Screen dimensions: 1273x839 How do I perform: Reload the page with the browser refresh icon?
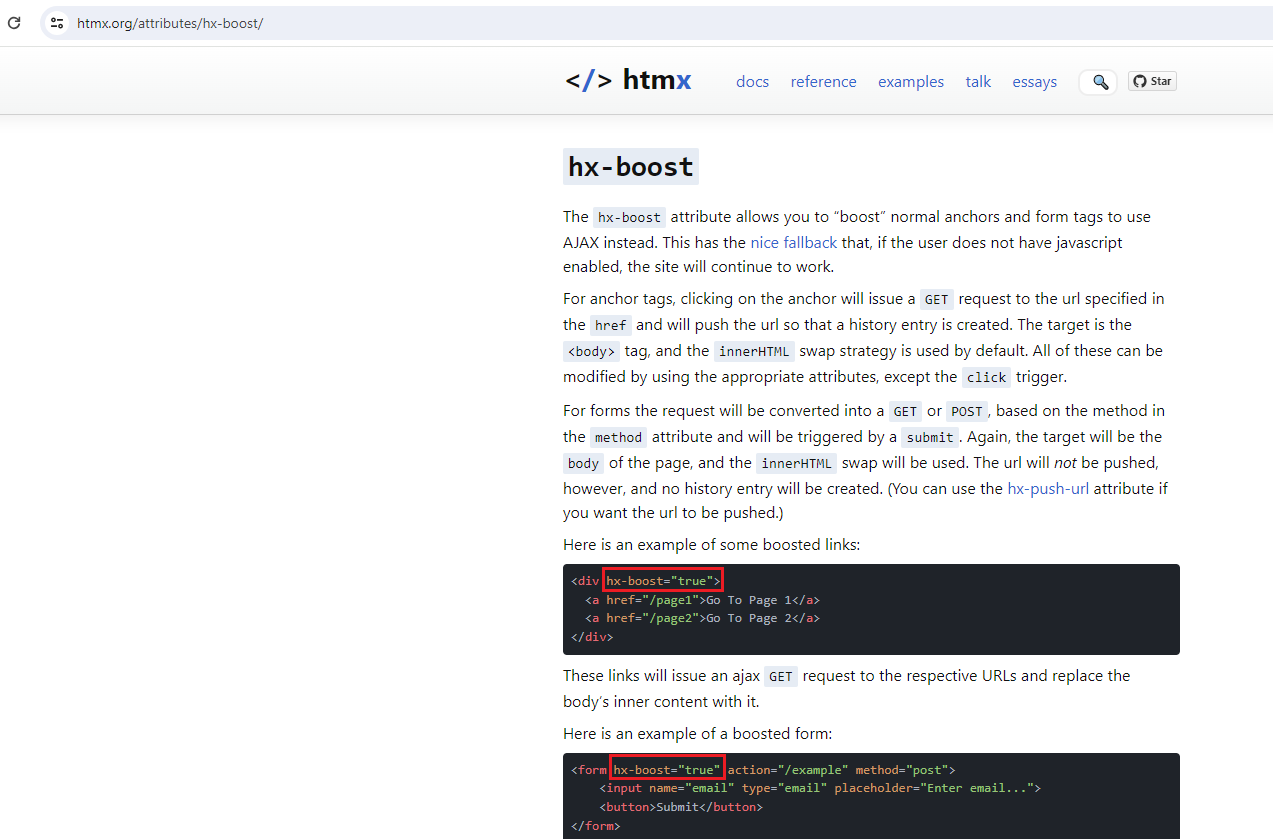coord(14,22)
